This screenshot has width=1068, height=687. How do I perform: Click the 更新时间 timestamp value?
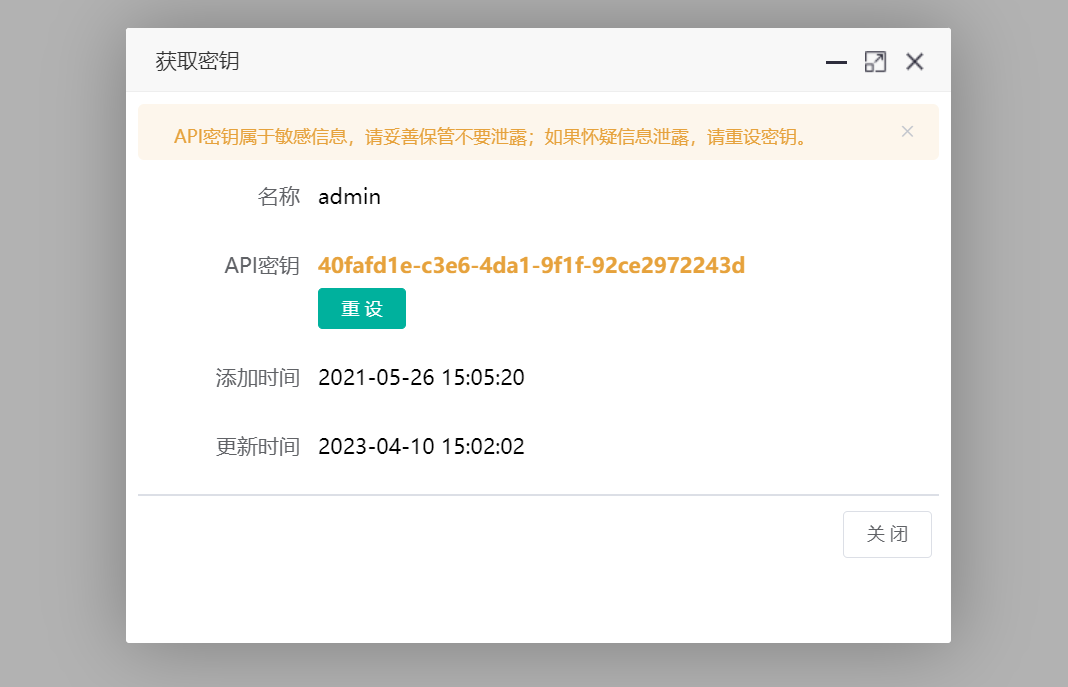coord(421,446)
